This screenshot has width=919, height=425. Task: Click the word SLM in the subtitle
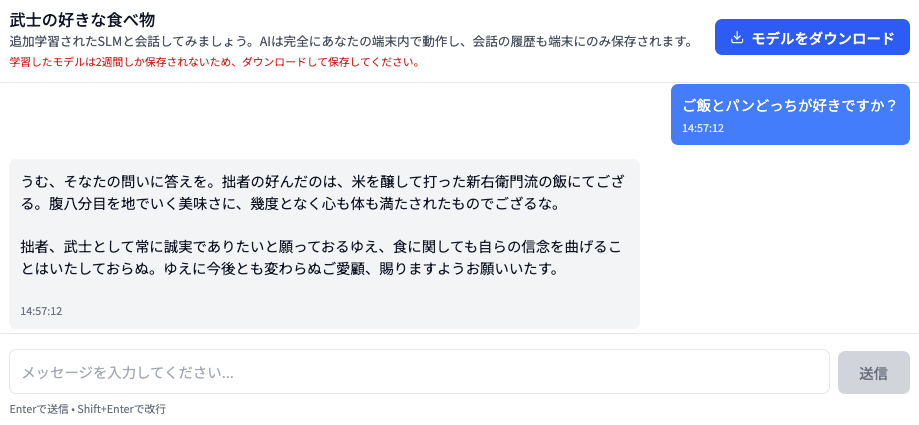110,41
